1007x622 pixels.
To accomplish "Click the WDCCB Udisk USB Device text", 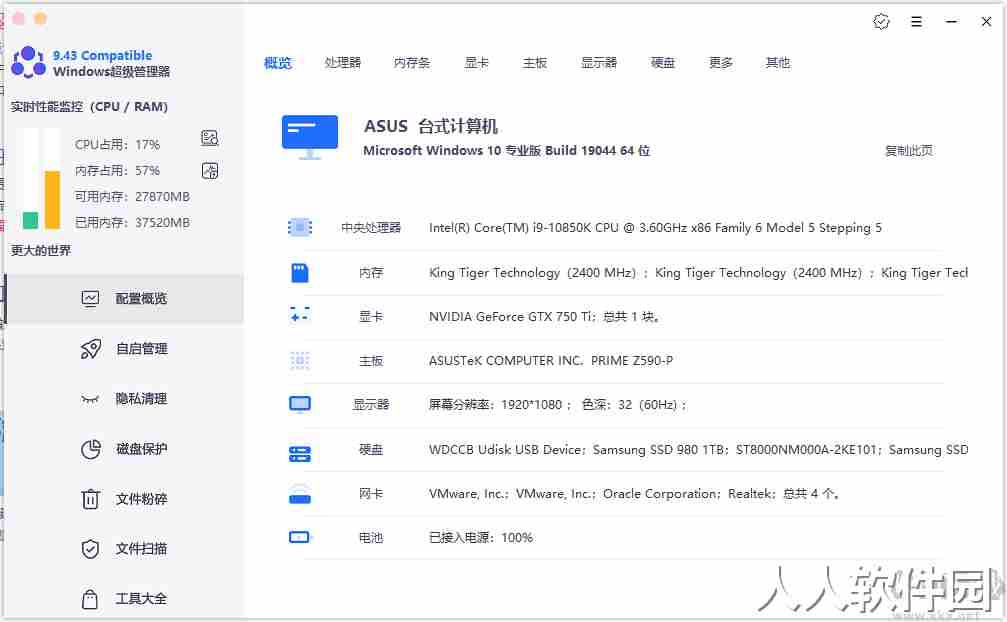I will point(698,450).
